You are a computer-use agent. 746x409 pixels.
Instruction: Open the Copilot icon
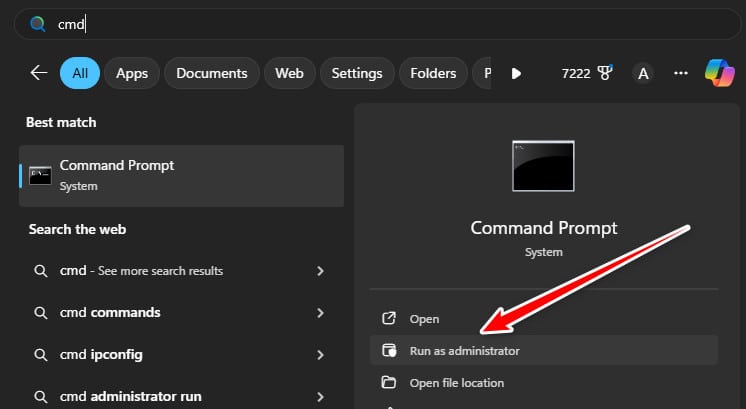point(720,73)
